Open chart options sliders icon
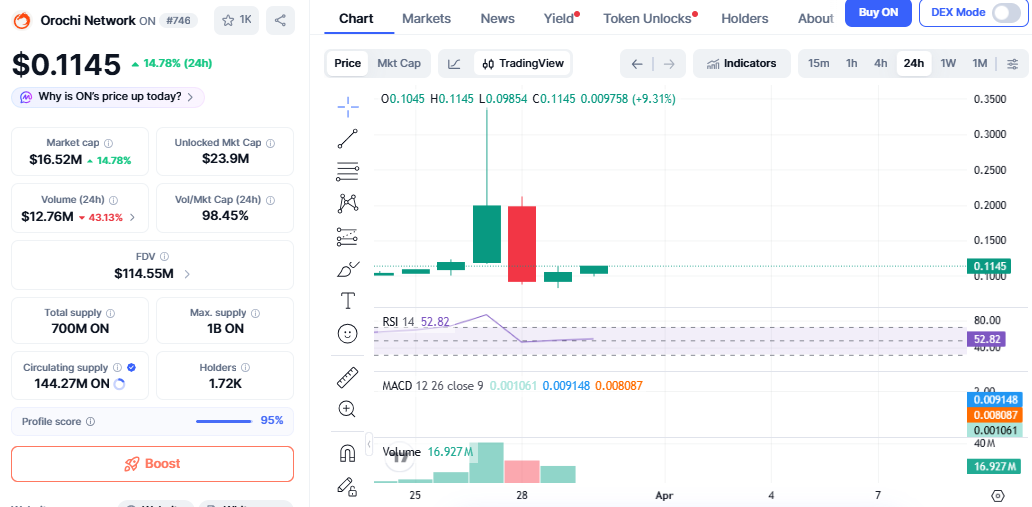 tap(1013, 63)
